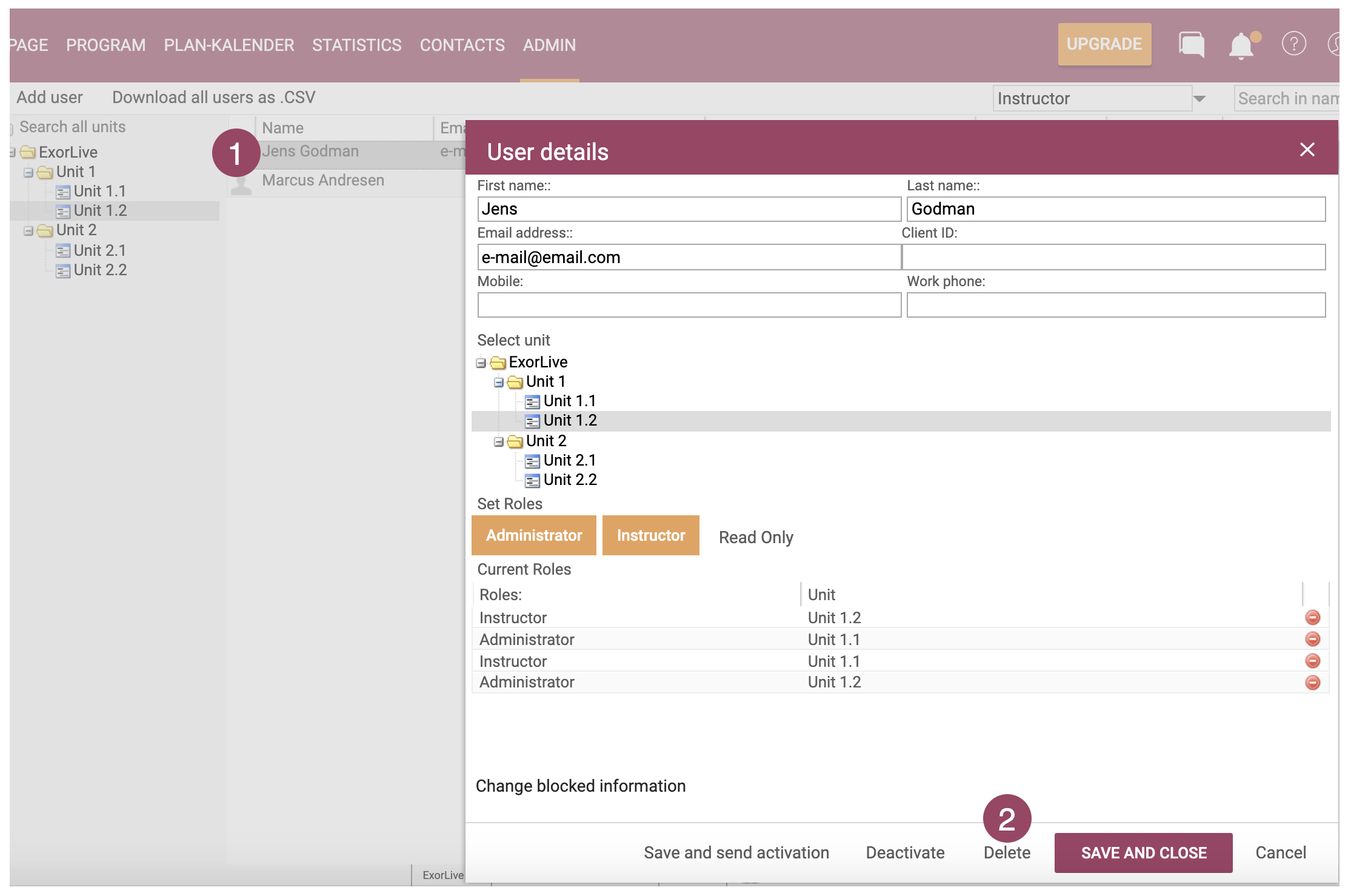This screenshot has height=896, width=1348.
Task: Download all users as .CSV
Action: pyautogui.click(x=214, y=98)
